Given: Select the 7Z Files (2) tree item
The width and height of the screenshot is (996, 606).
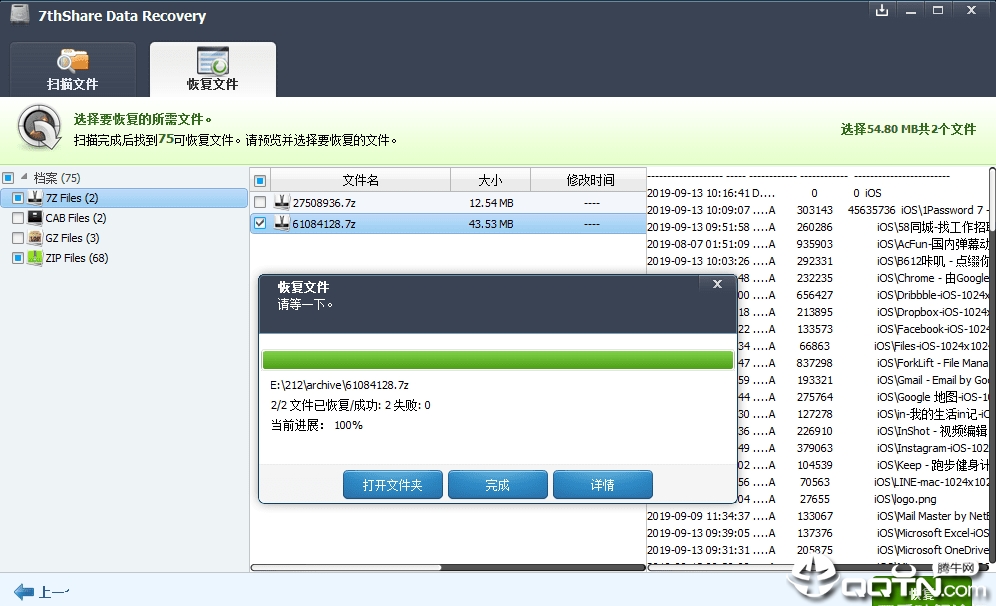Looking at the screenshot, I should click(72, 198).
